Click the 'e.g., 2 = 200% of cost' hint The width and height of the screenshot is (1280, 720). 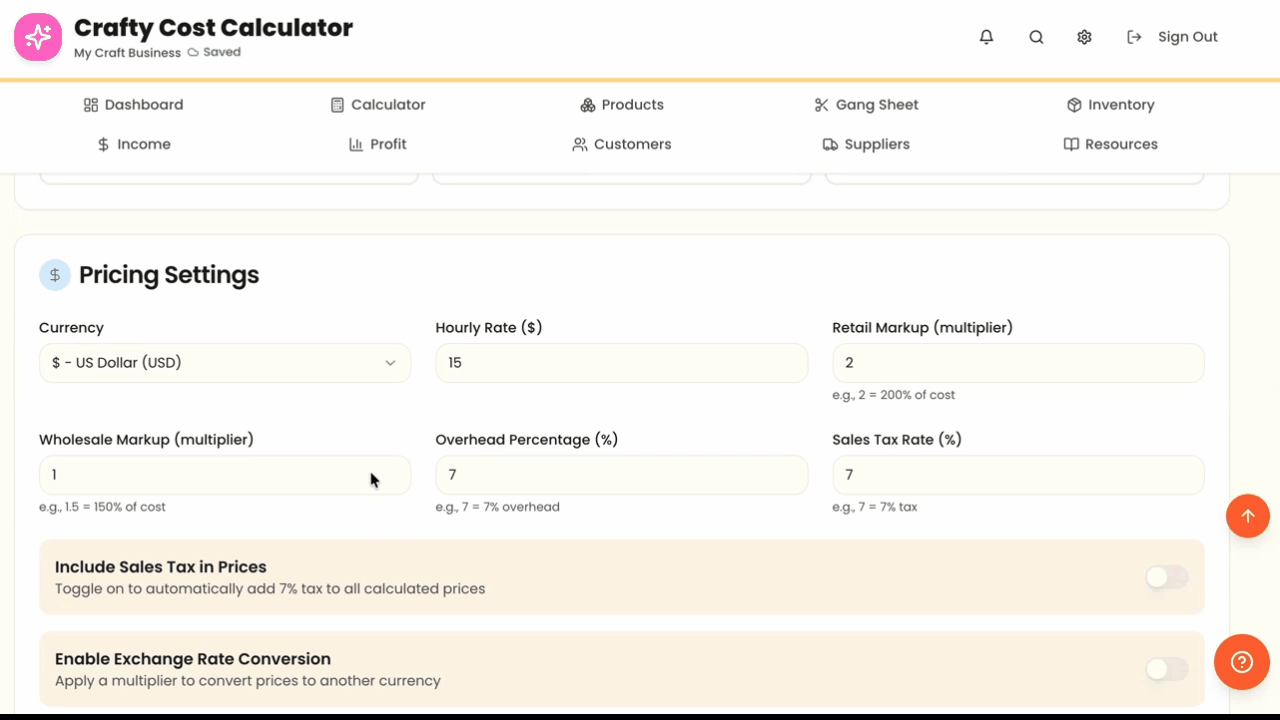coord(893,395)
